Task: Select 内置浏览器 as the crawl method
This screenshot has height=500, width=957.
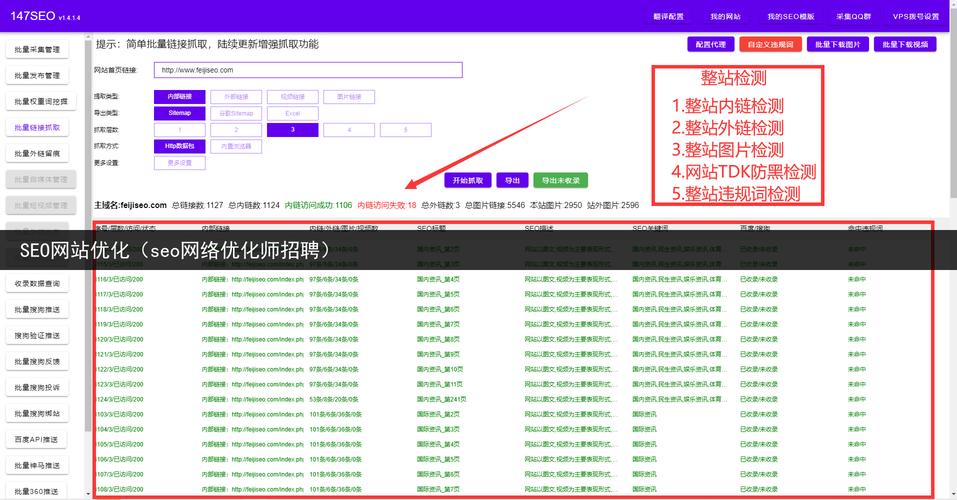Action: (x=236, y=146)
